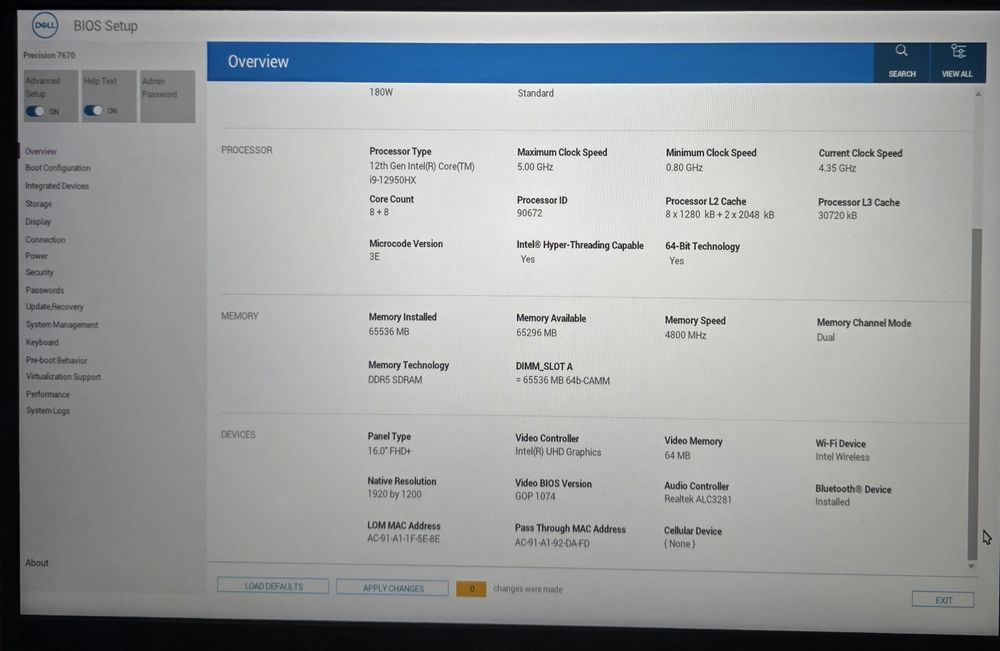Click the Memory Installed 65536 MB value
This screenshot has width=1000, height=651.
tap(389, 332)
